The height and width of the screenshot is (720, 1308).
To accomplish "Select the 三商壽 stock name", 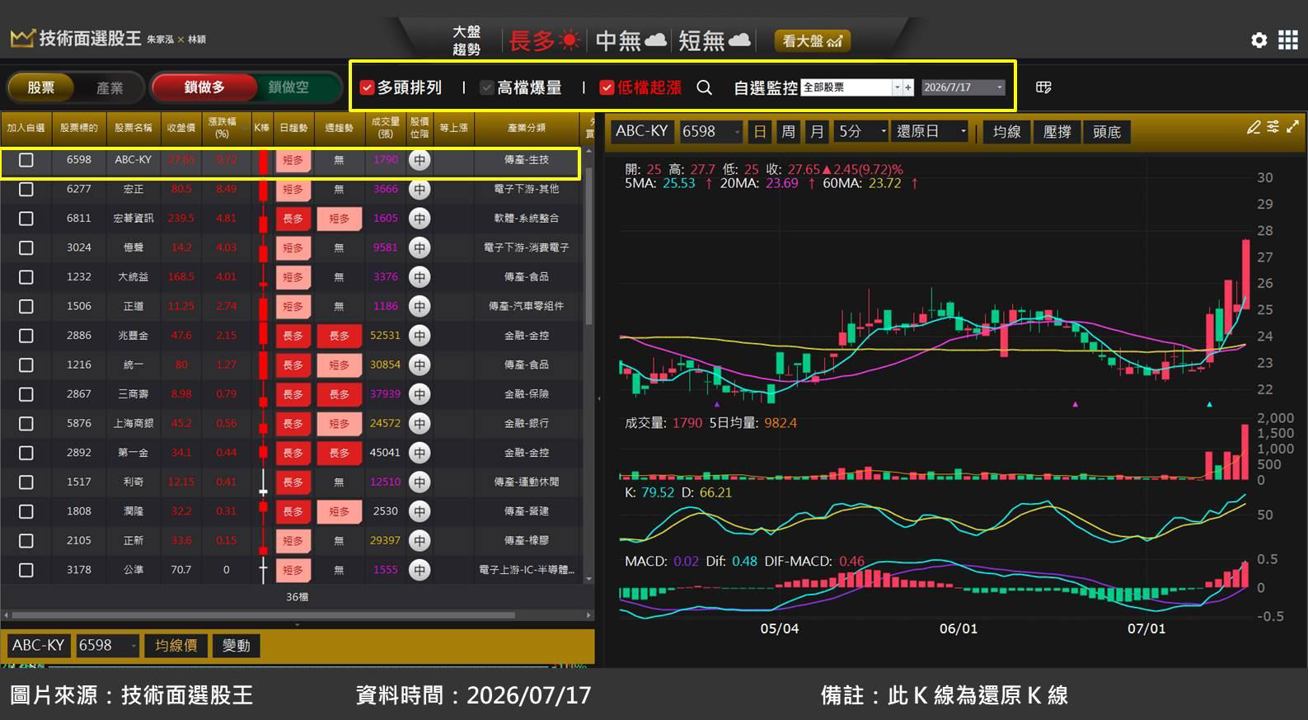I will pos(133,394).
